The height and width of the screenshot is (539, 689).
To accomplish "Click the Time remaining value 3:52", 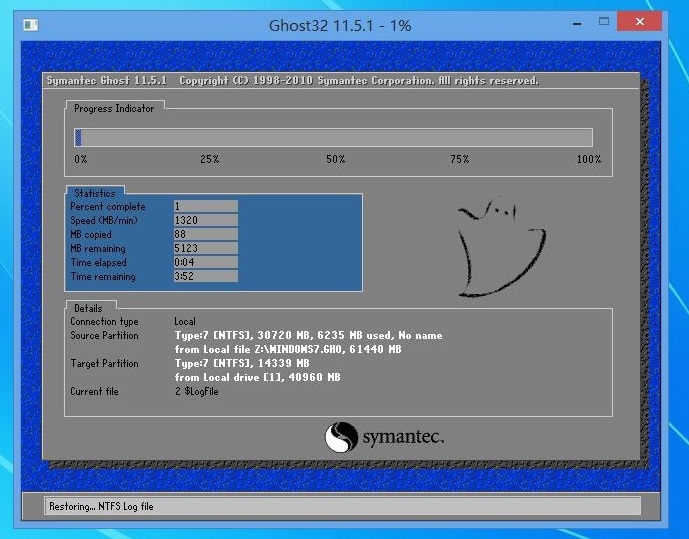I will pos(206,276).
